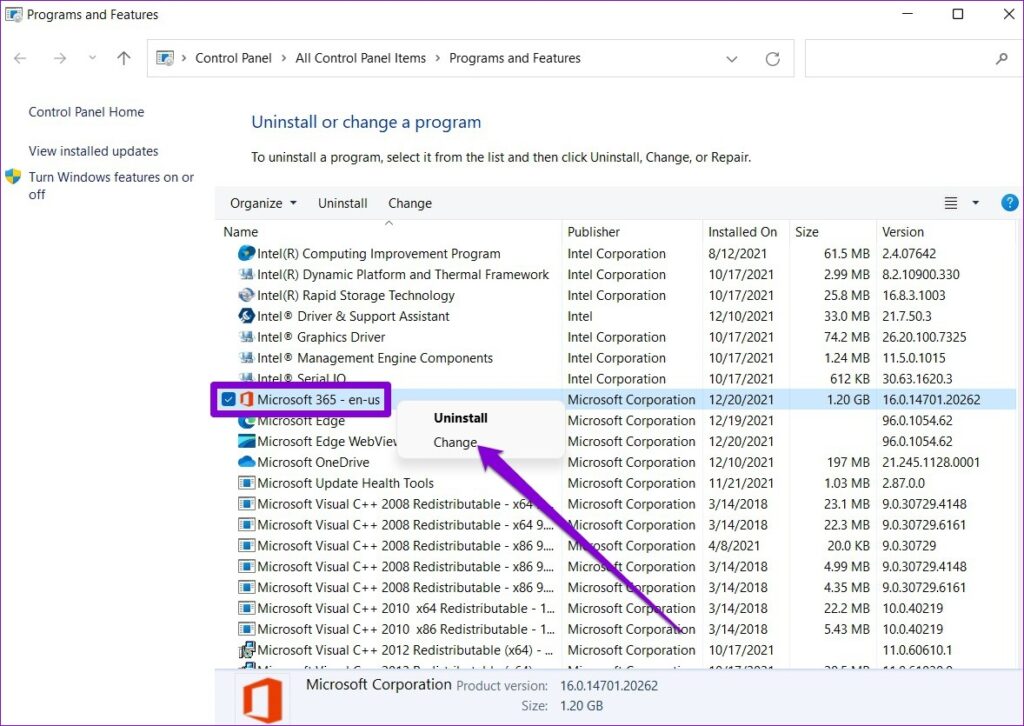
Task: Click the Windows features shield icon
Action: pos(13,177)
